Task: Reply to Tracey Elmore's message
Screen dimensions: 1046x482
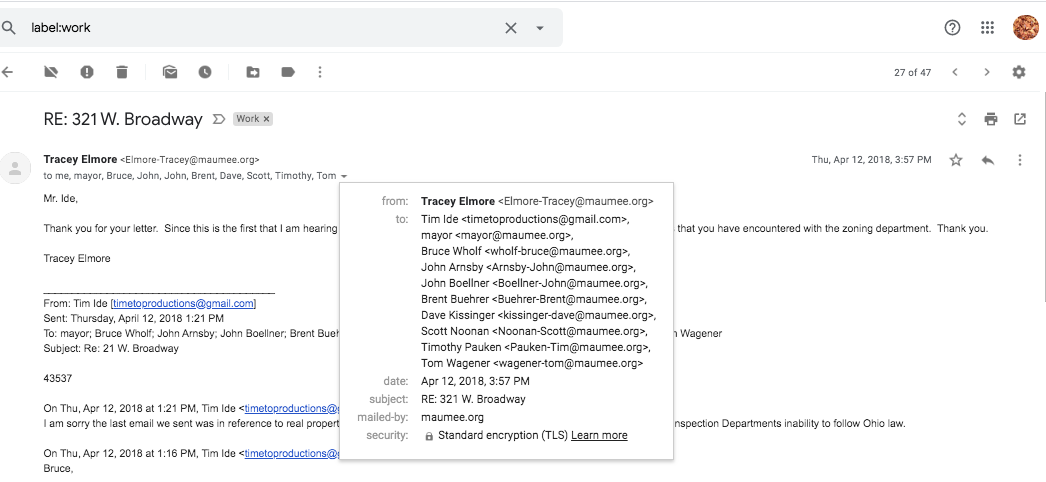Action: [988, 160]
